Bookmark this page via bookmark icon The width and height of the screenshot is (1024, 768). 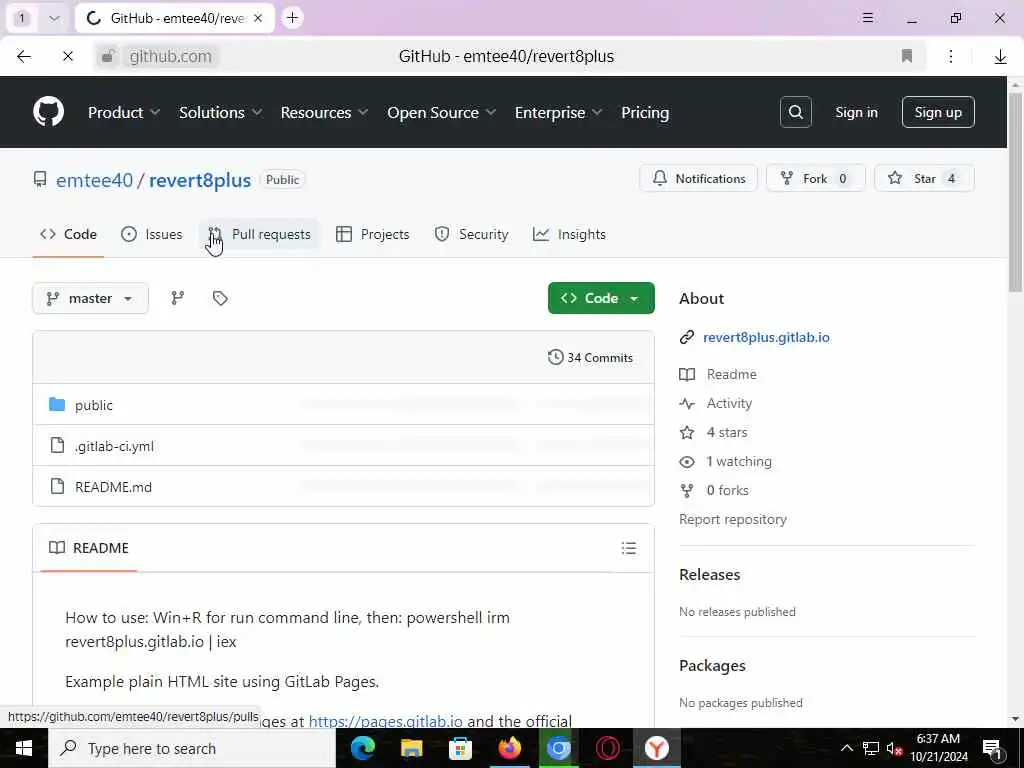[906, 56]
